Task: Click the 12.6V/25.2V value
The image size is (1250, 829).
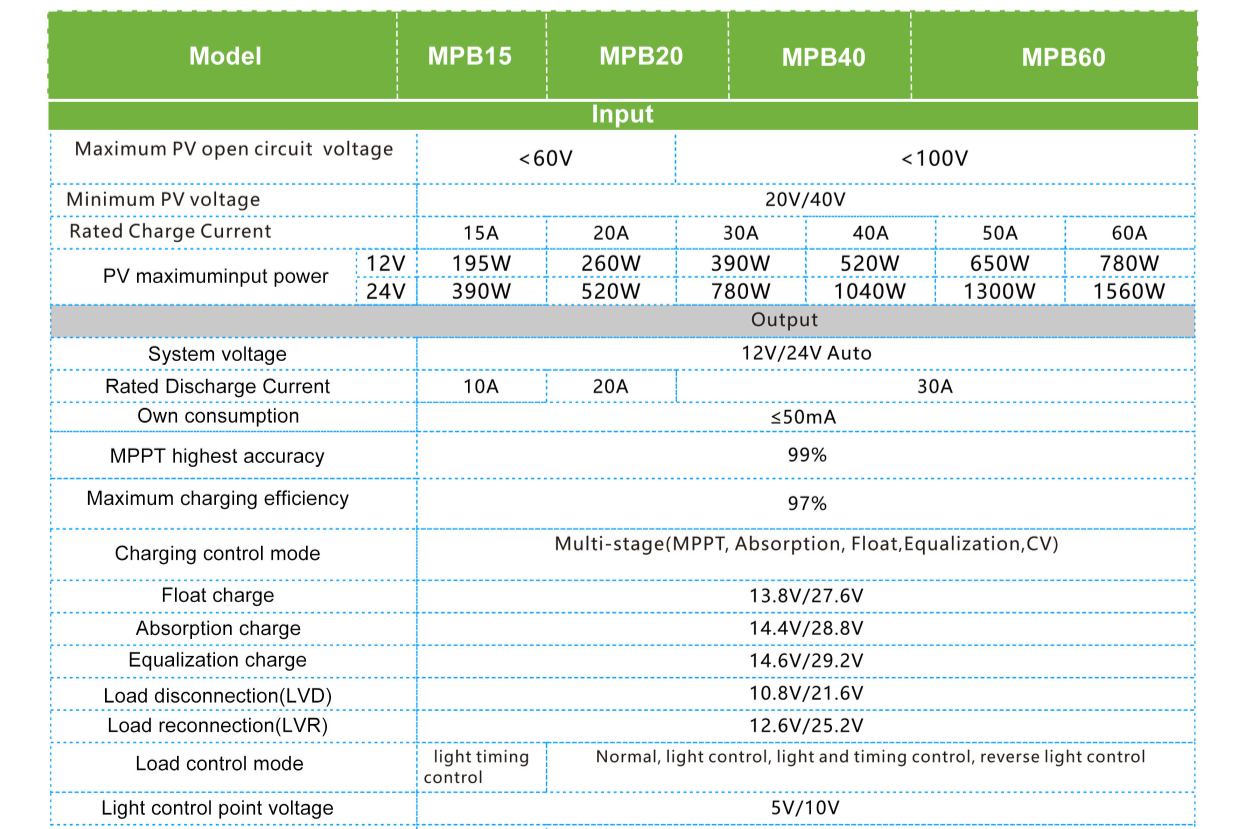Action: (806, 726)
